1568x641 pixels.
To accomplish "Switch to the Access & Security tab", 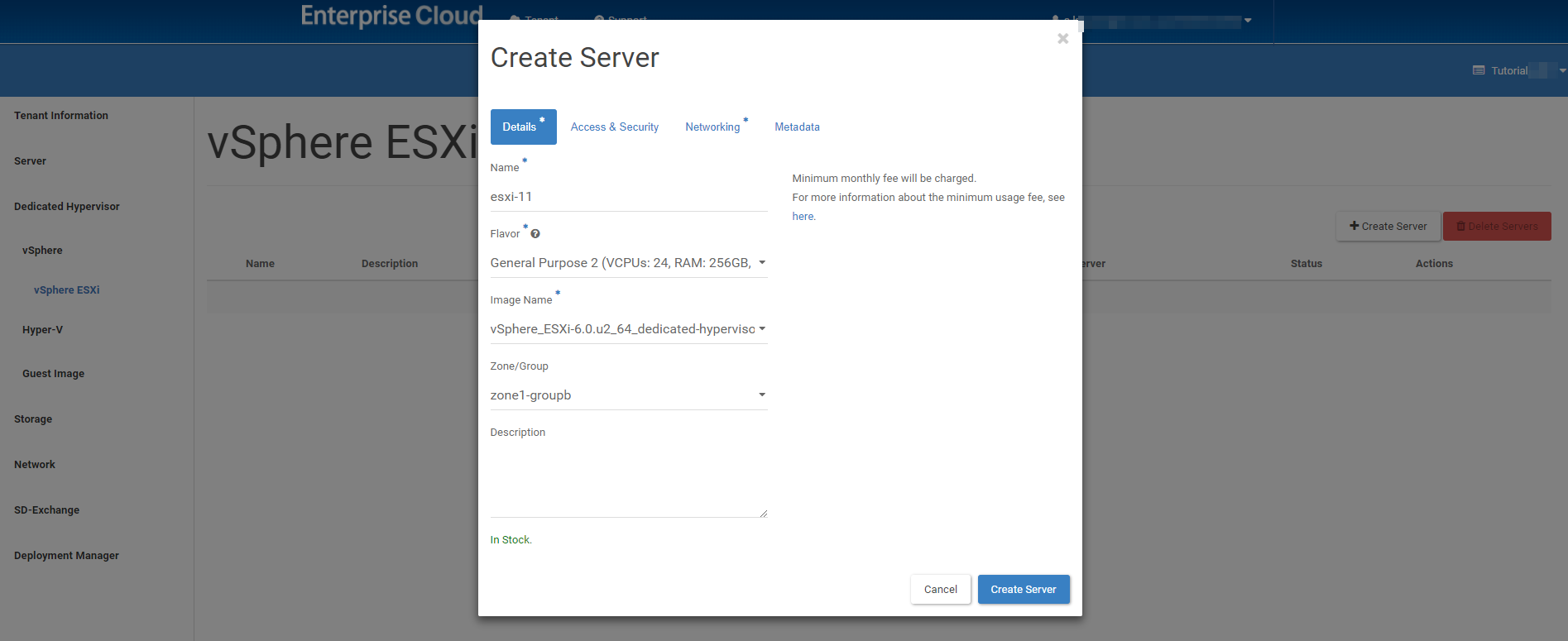I will [614, 127].
